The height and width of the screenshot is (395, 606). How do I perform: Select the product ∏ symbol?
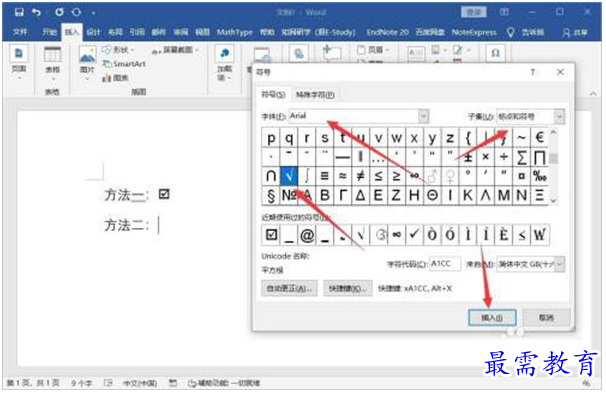point(540,157)
